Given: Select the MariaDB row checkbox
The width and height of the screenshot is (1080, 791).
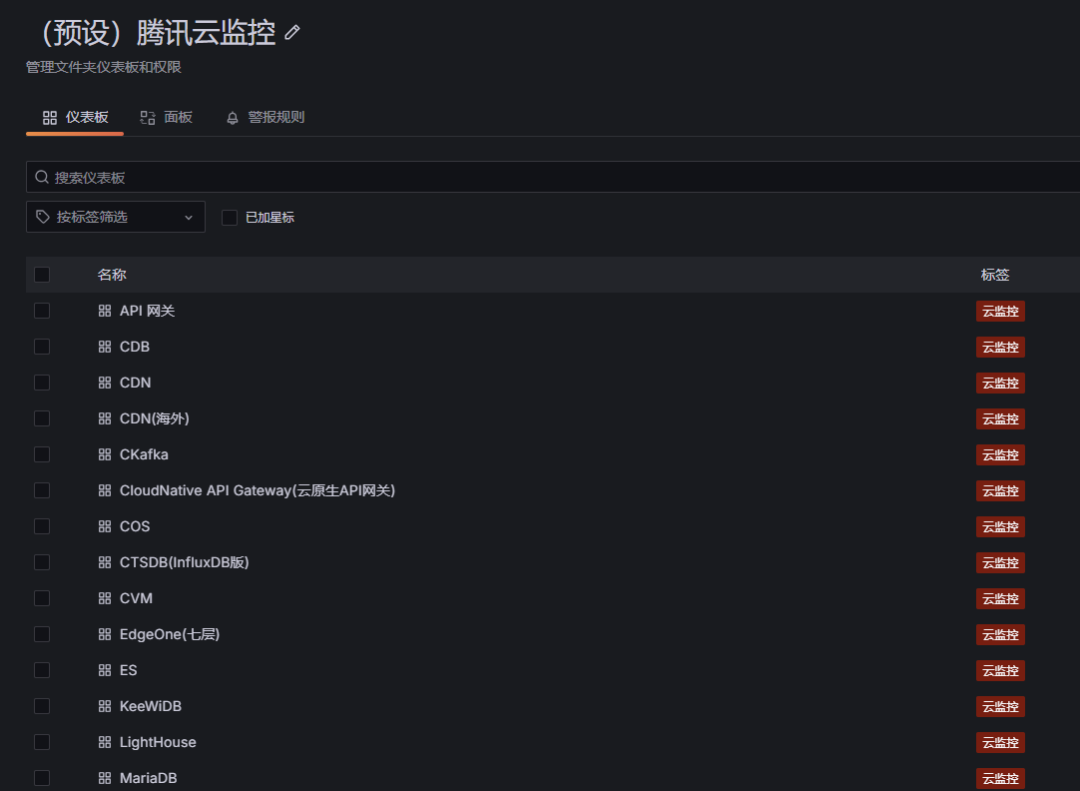Looking at the screenshot, I should (42, 778).
